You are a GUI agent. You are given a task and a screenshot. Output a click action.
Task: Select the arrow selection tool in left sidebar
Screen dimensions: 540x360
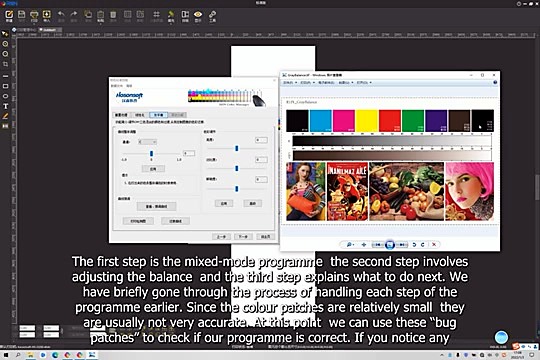pos(5,34)
